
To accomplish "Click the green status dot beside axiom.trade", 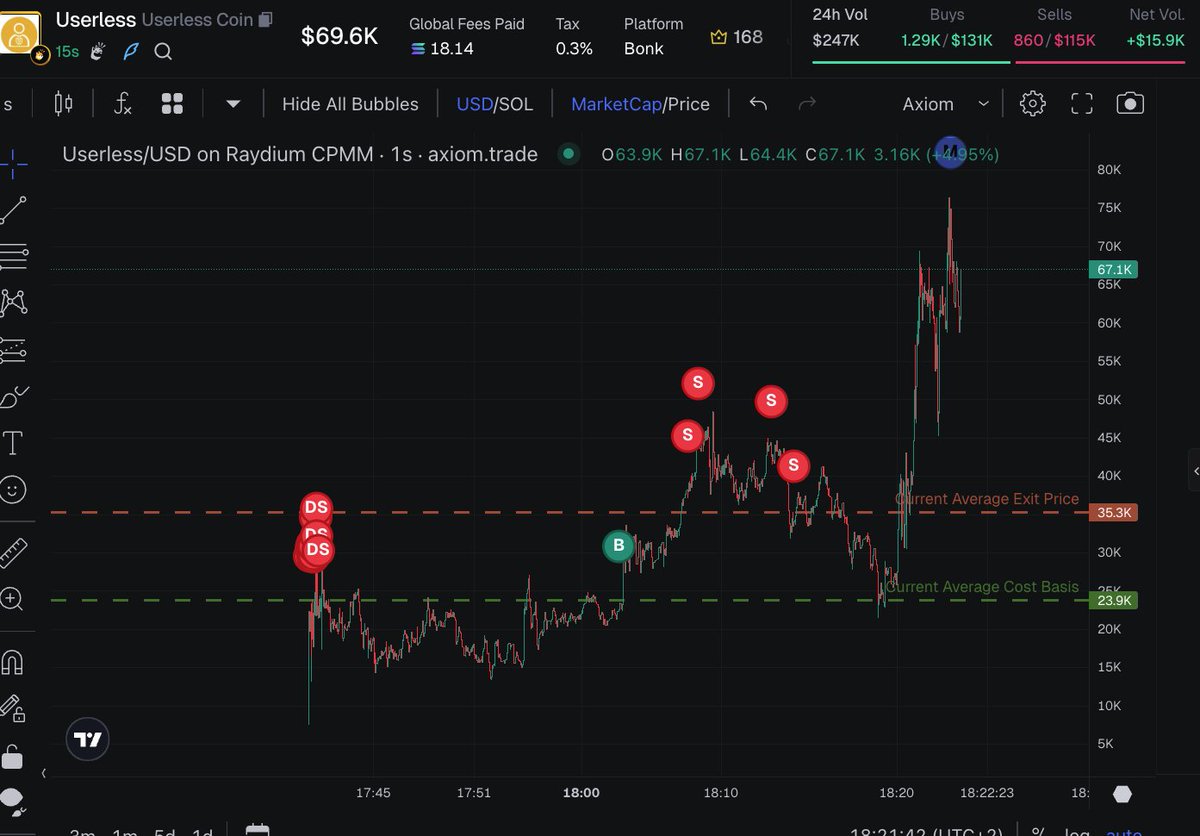I will (569, 154).
